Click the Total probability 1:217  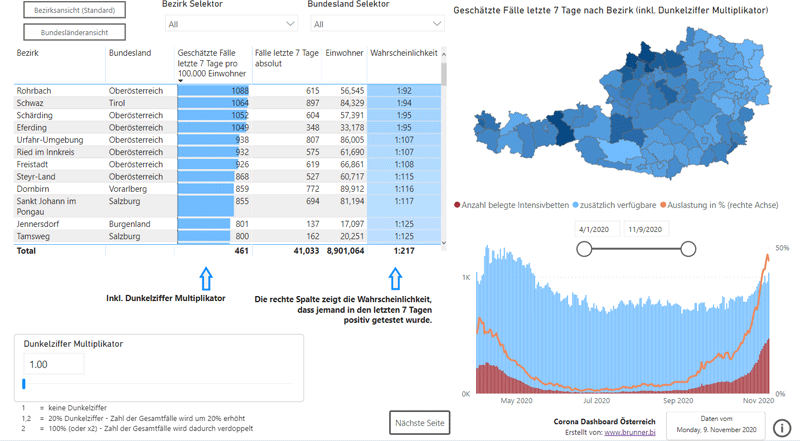(x=404, y=251)
